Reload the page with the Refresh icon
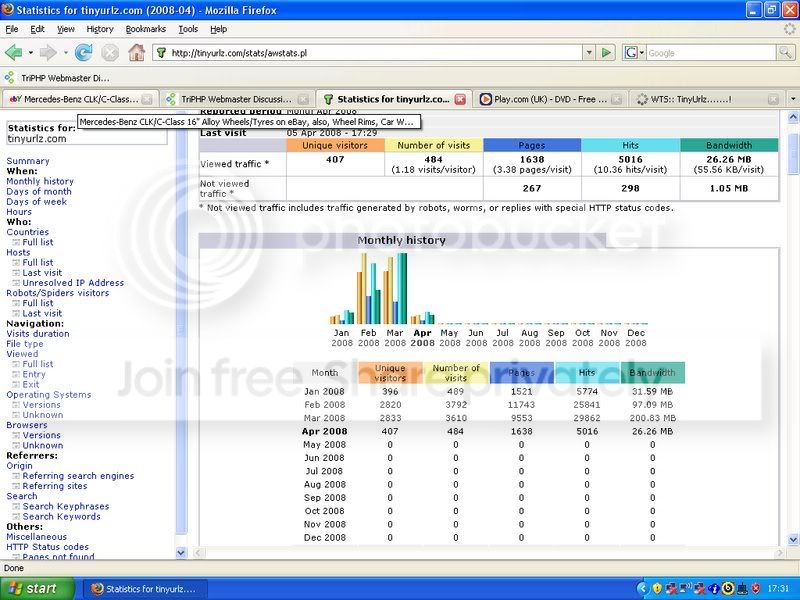This screenshot has width=800, height=600. point(83,53)
